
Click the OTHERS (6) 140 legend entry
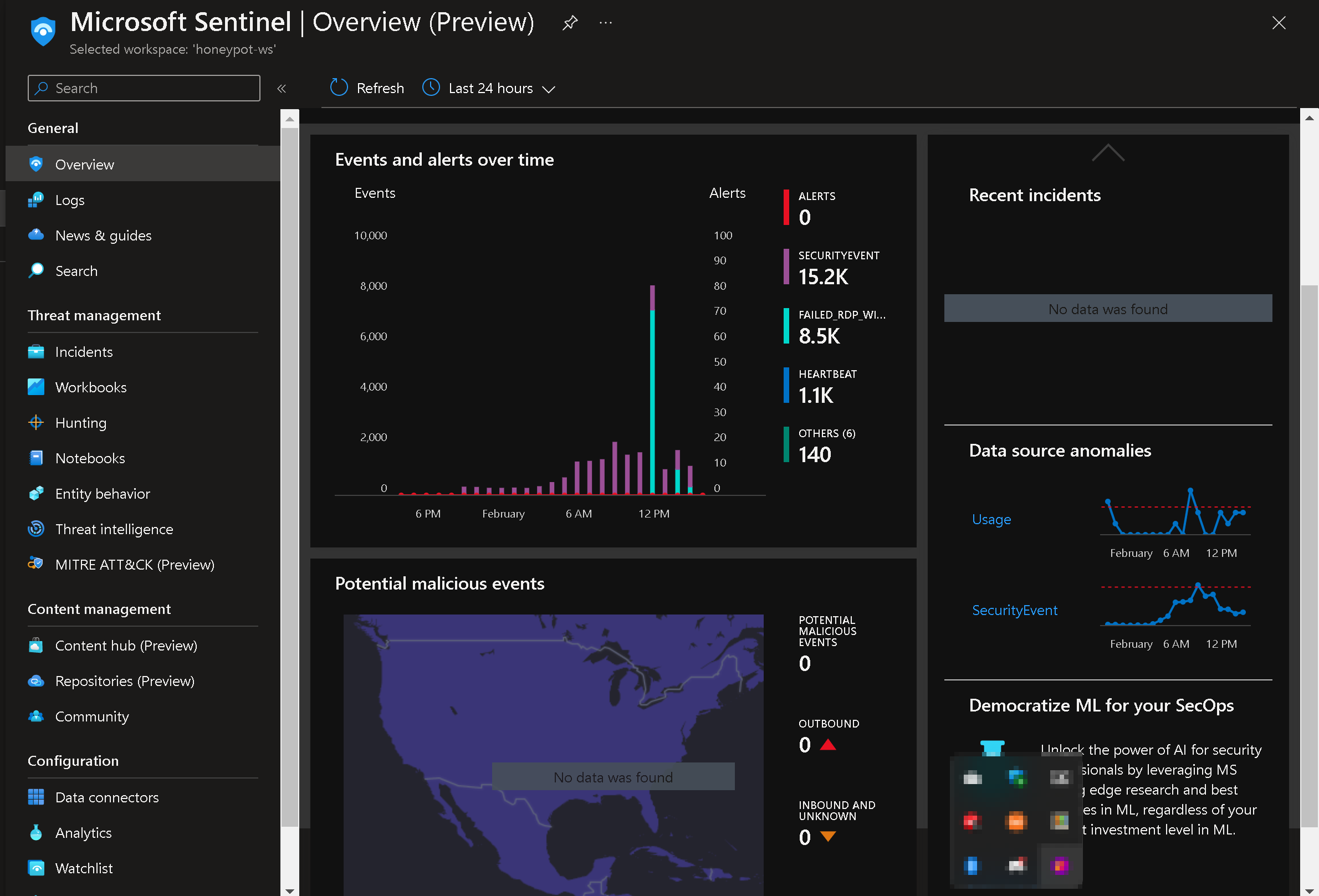[820, 444]
